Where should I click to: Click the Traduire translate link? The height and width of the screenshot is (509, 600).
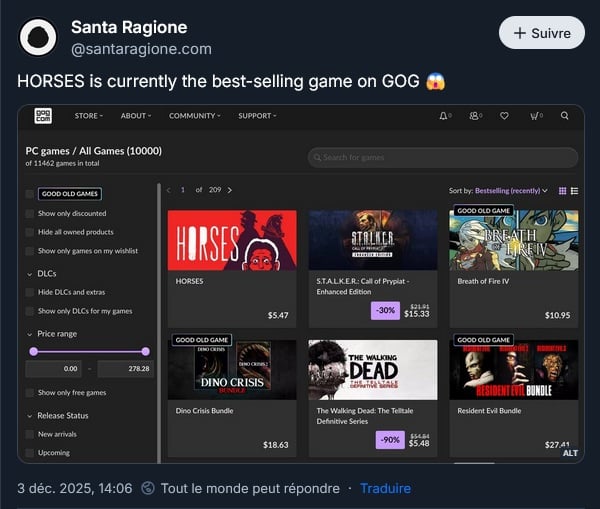coord(385,488)
